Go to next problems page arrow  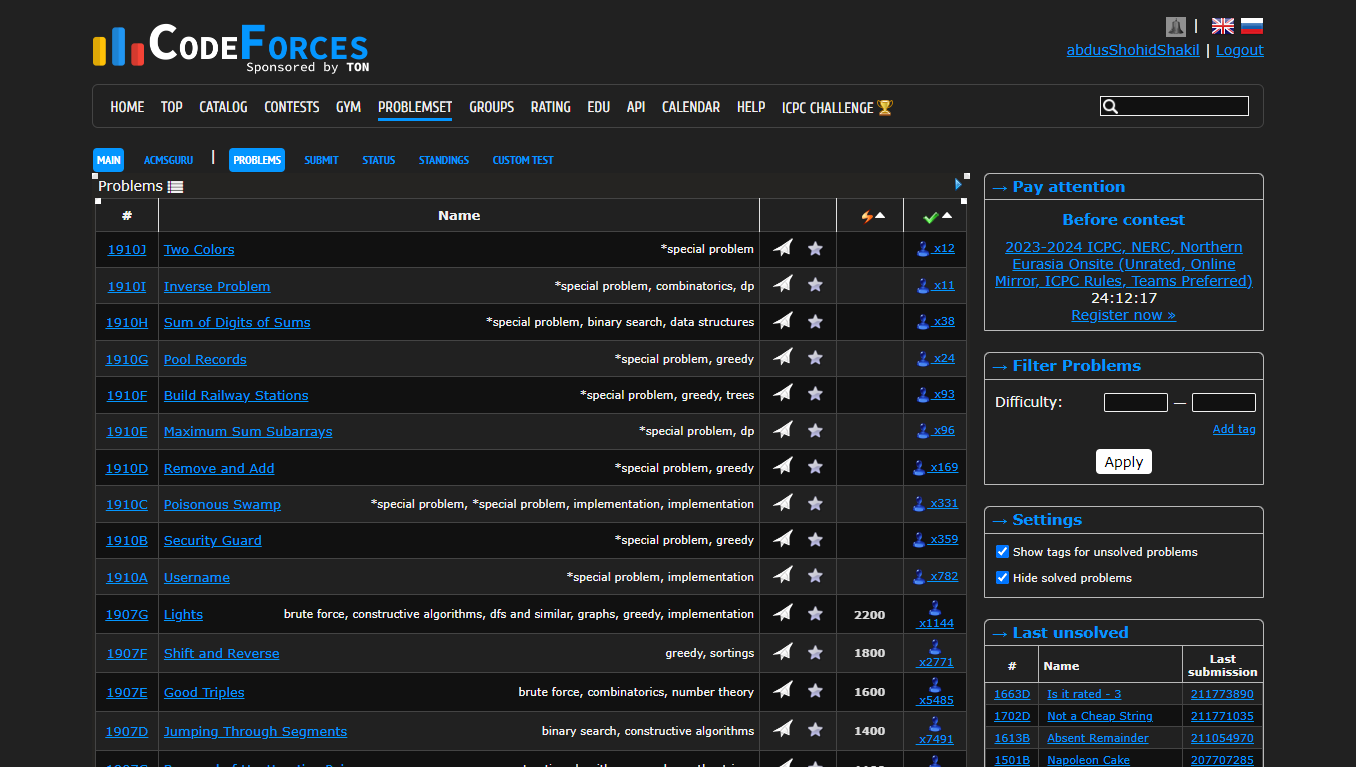tap(958, 184)
